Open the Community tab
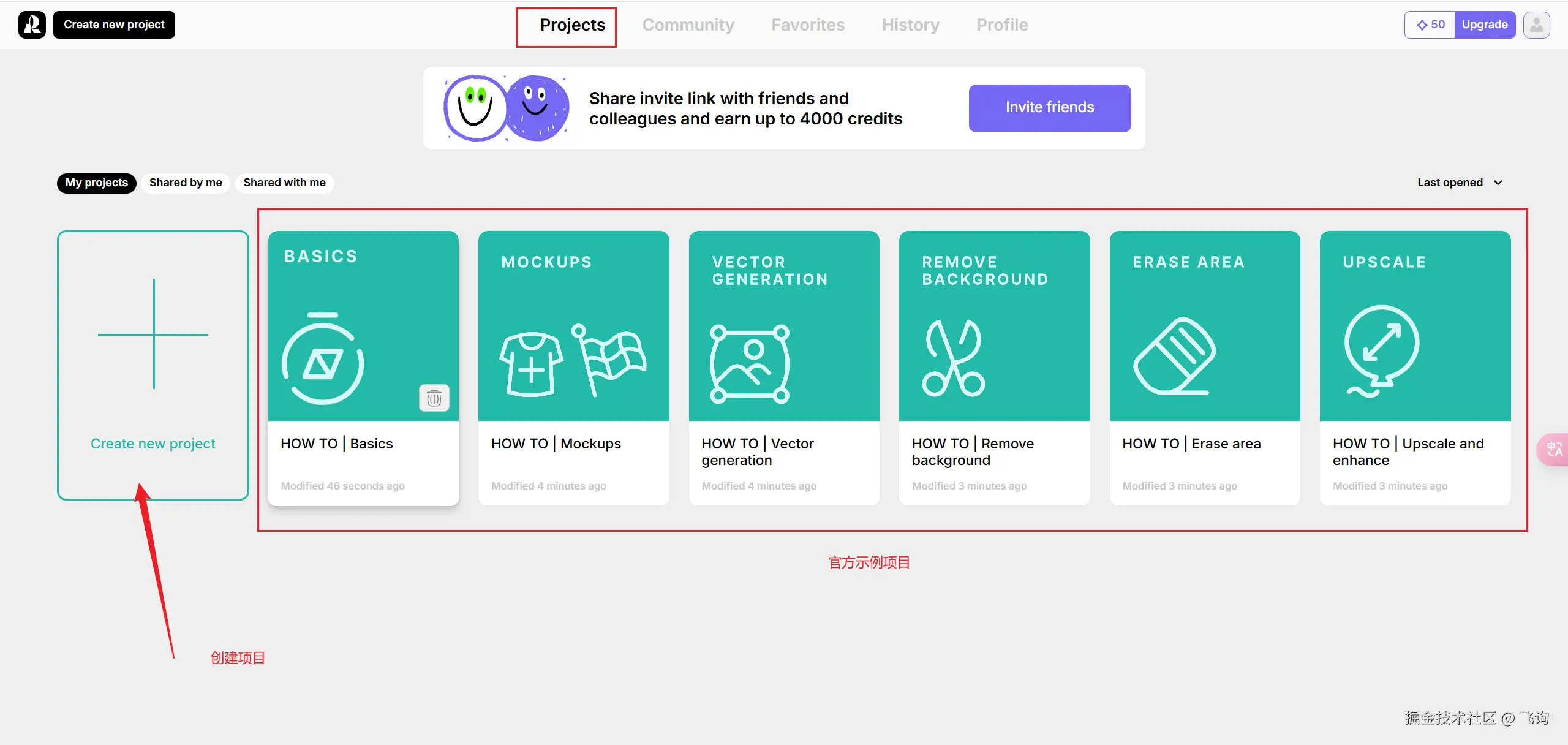Viewport: 1568px width, 745px height. point(688,25)
